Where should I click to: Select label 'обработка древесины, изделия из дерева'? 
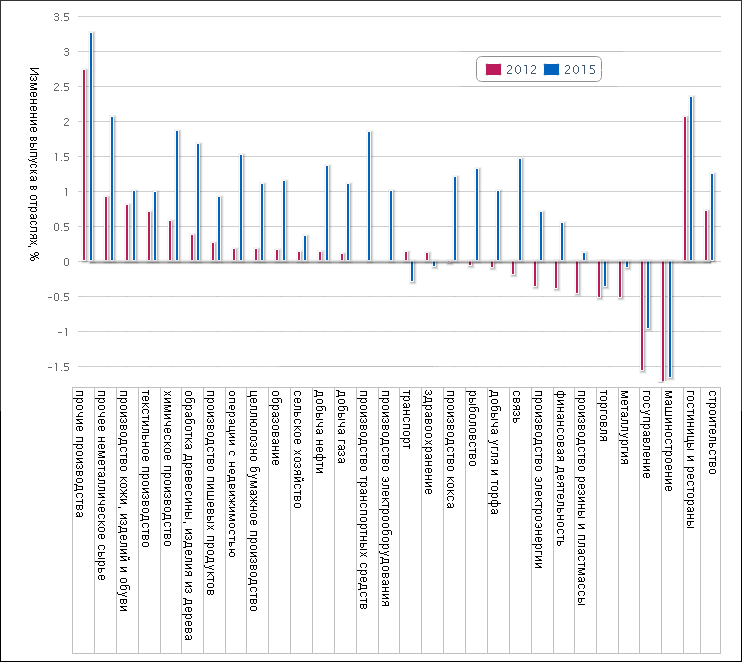point(189,515)
